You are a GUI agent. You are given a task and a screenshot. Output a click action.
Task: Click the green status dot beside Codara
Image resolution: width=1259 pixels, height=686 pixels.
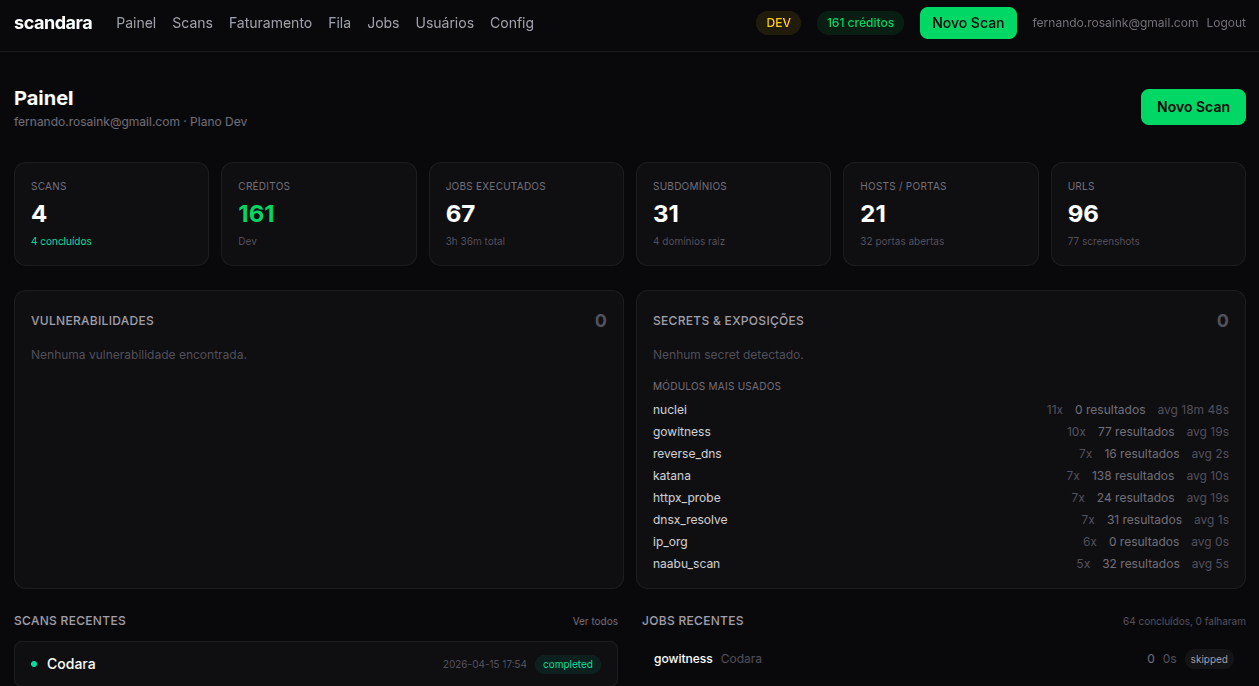point(36,663)
